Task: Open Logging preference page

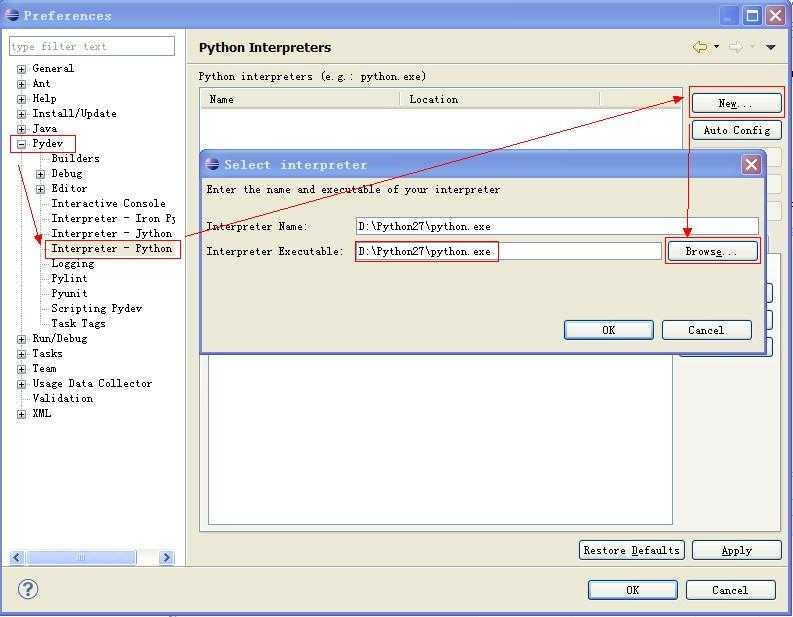Action: click(x=72, y=263)
